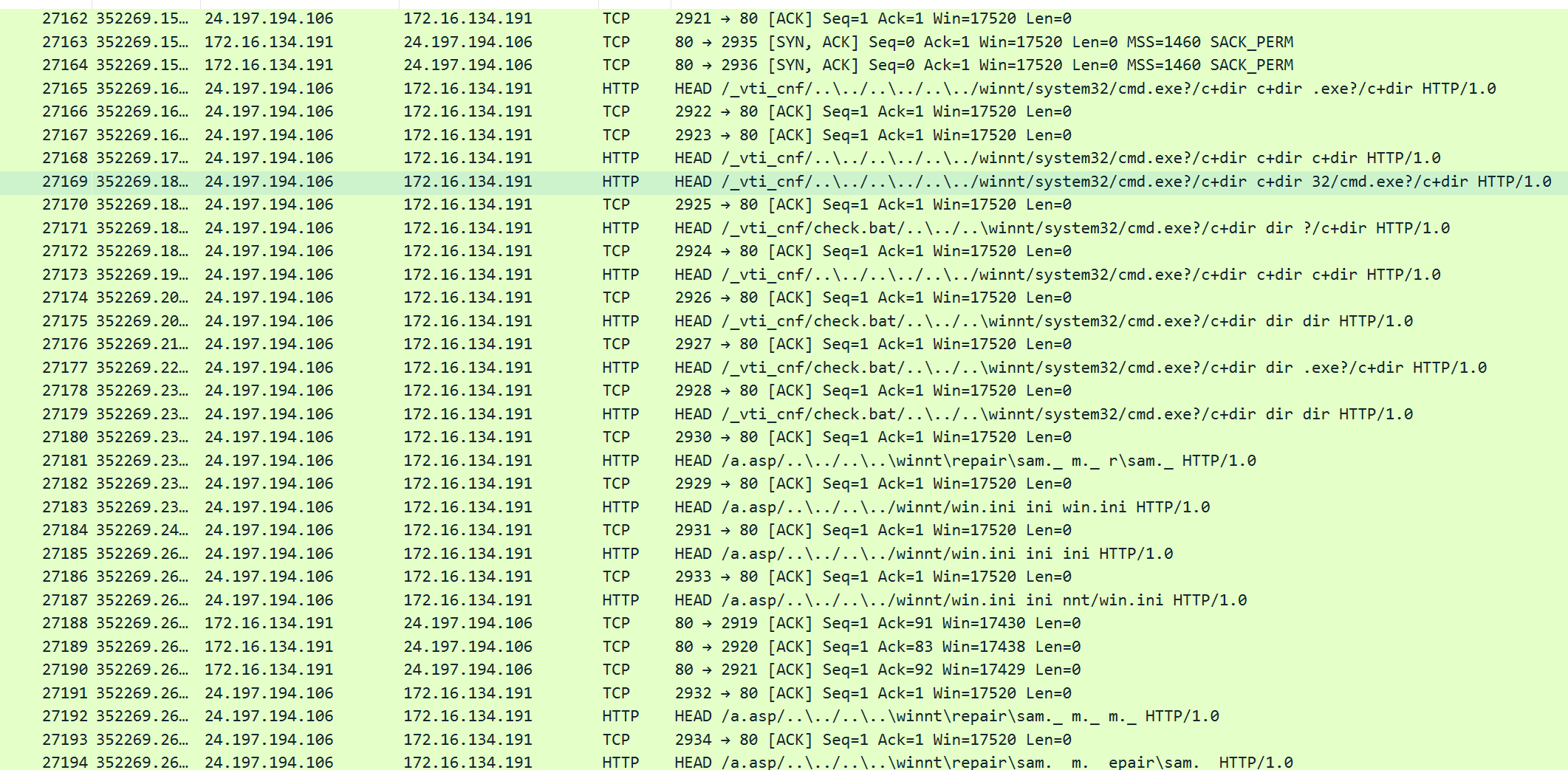Select packet 27189 '80 → 2920 [ACK]' Ack=83
The image size is (1568, 770).
tap(784, 647)
